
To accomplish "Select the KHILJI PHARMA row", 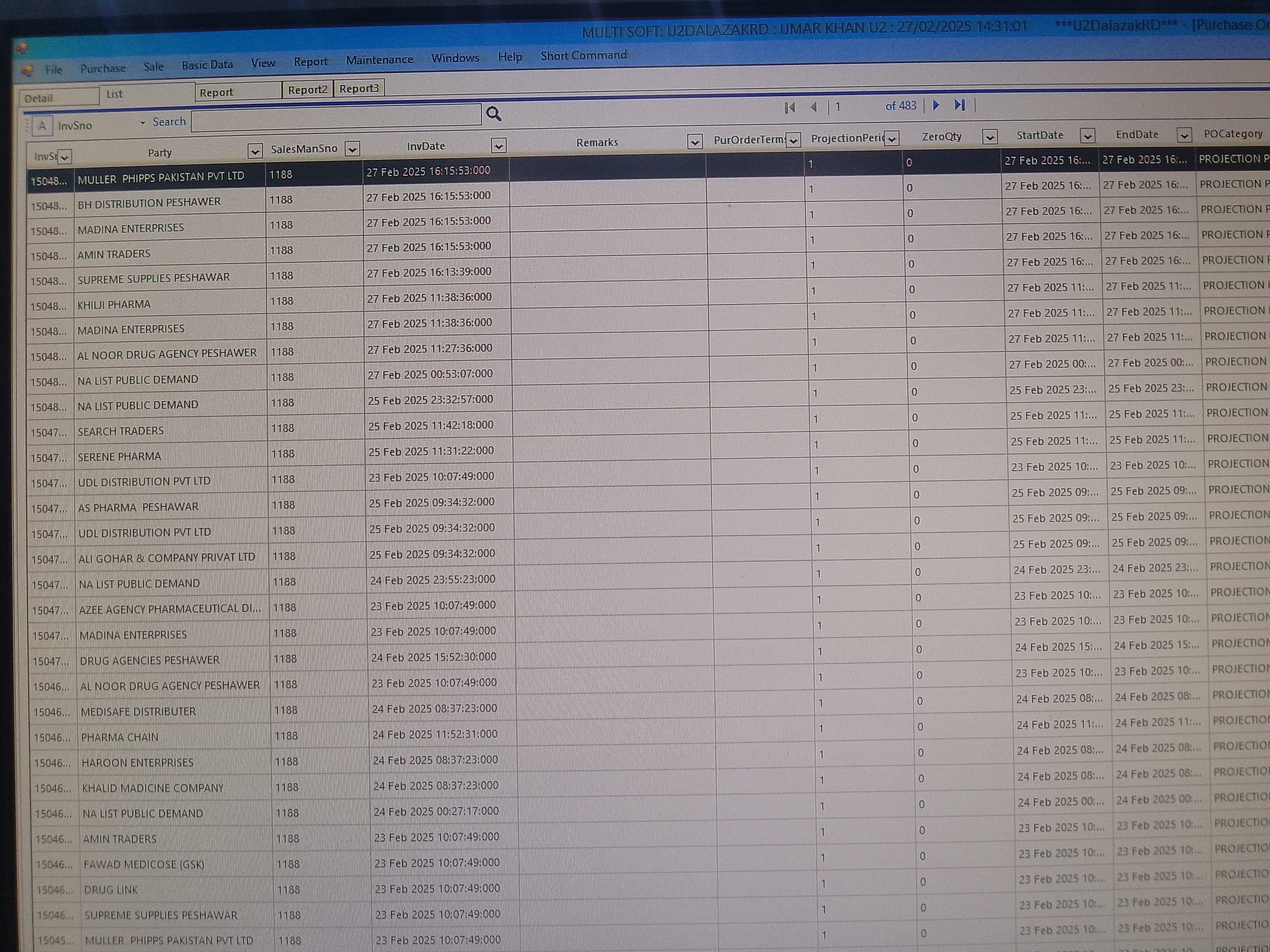I will coord(114,304).
